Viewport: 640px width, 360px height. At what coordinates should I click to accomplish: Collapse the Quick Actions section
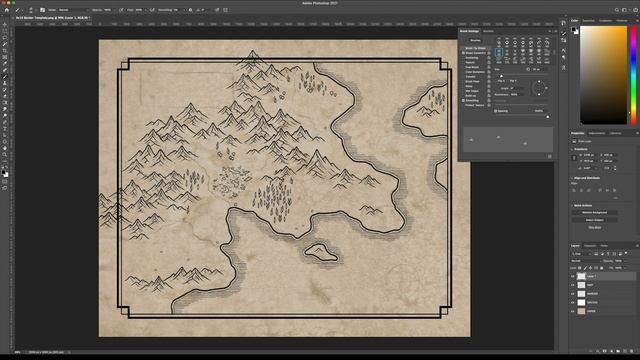pyautogui.click(x=572, y=206)
